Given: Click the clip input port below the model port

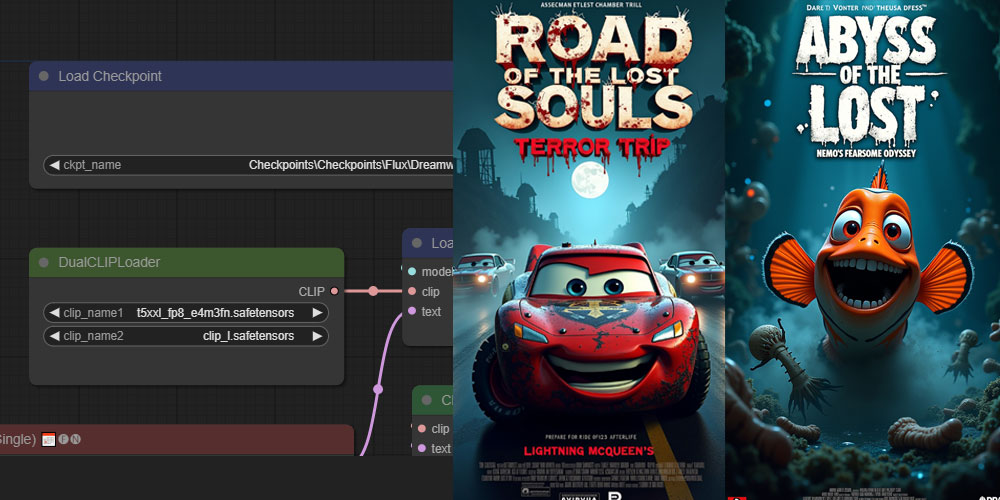Looking at the screenshot, I should click(x=411, y=291).
